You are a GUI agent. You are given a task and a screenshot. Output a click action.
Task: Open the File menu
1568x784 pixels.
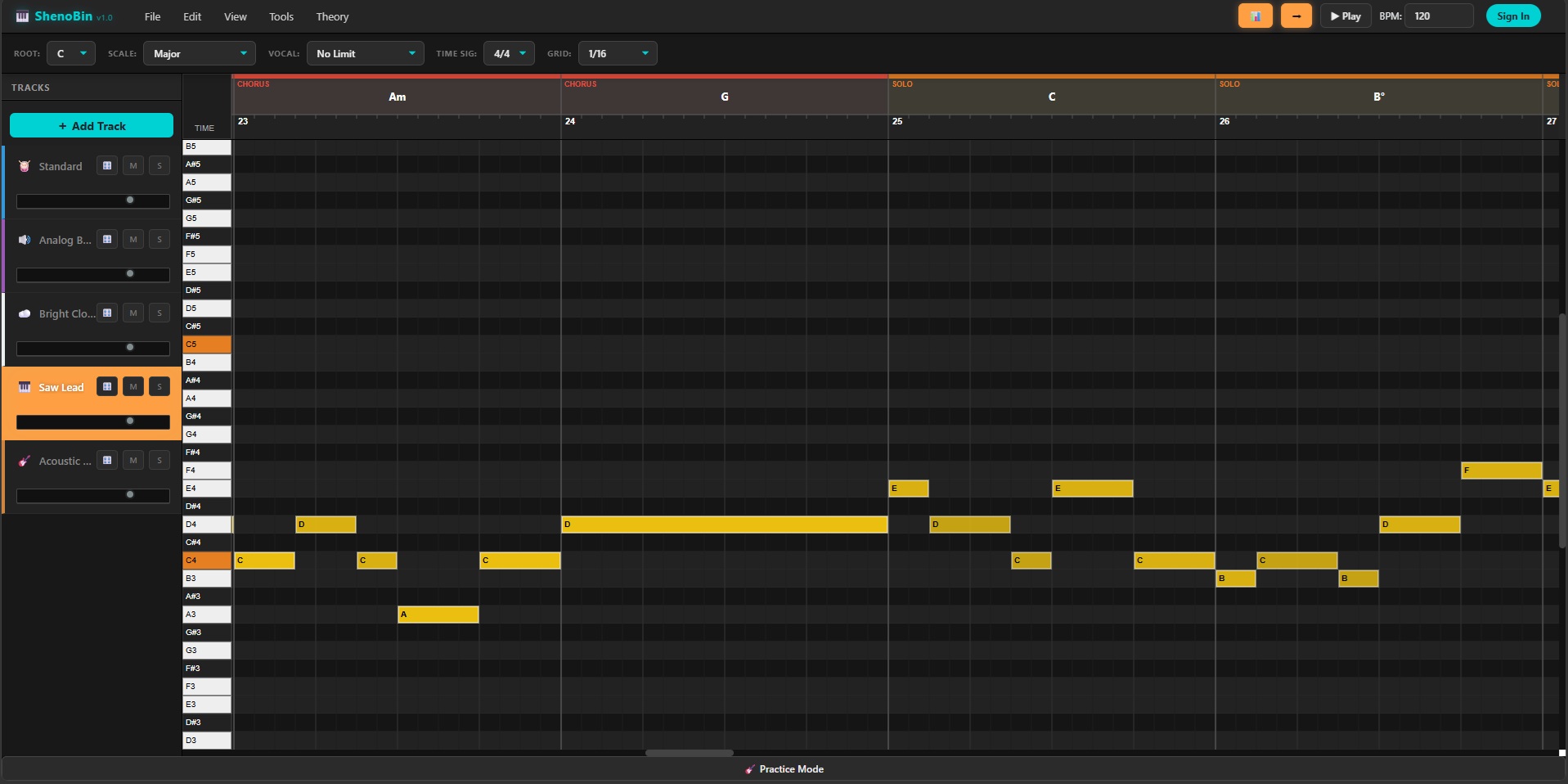[152, 16]
